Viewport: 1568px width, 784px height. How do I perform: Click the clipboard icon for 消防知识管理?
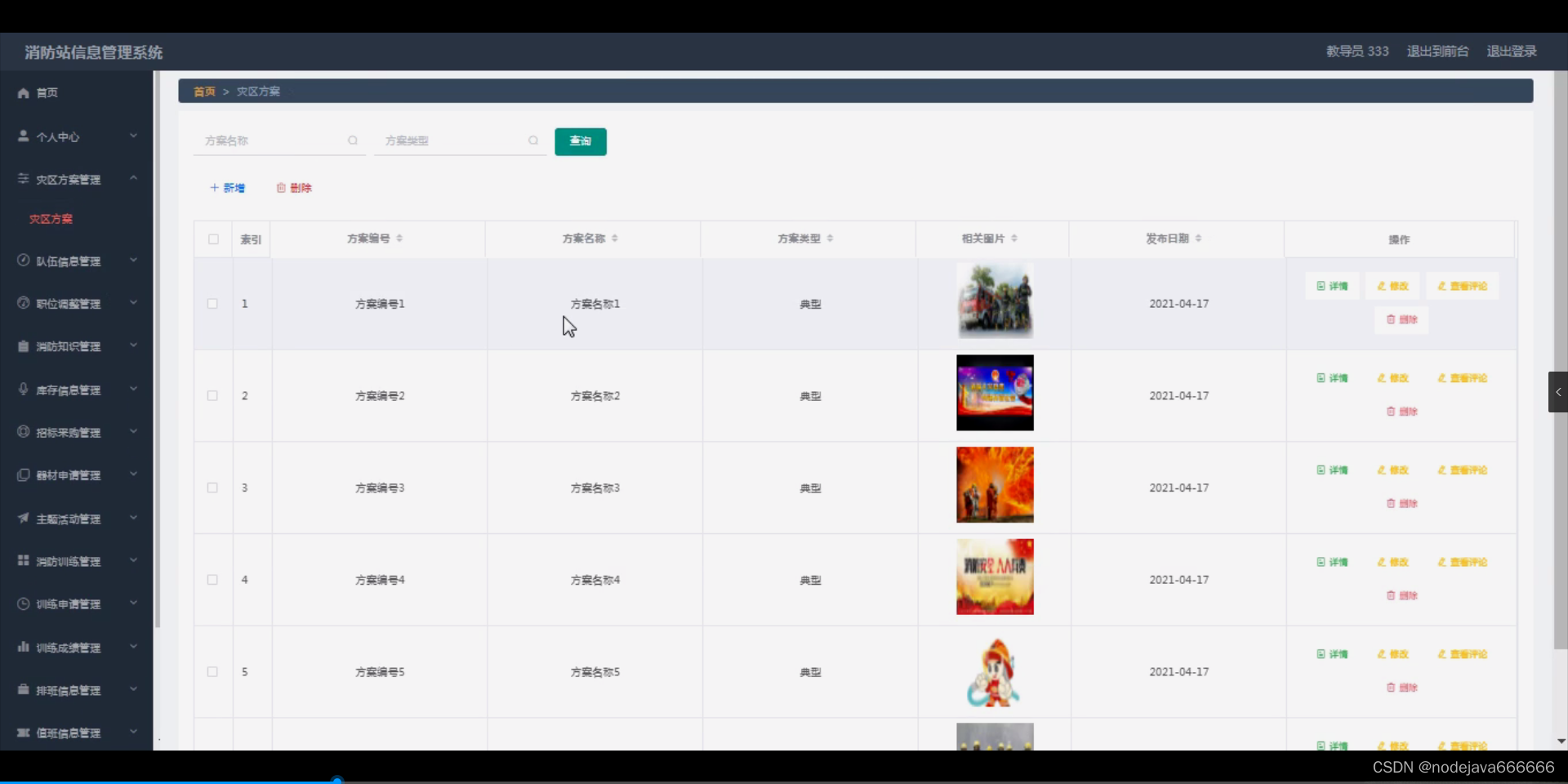click(x=24, y=346)
